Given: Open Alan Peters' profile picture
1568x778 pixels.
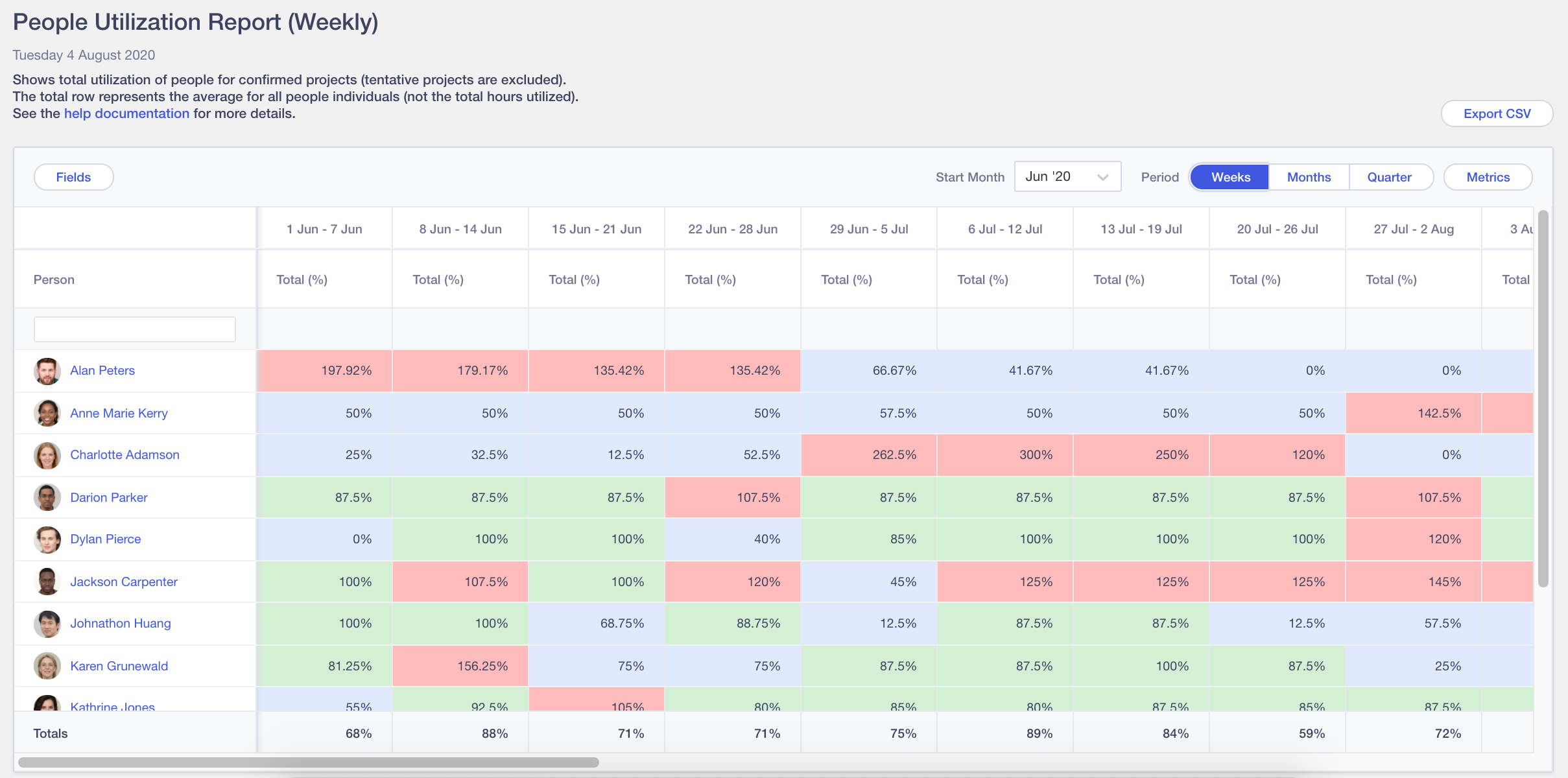Looking at the screenshot, I should [47, 371].
